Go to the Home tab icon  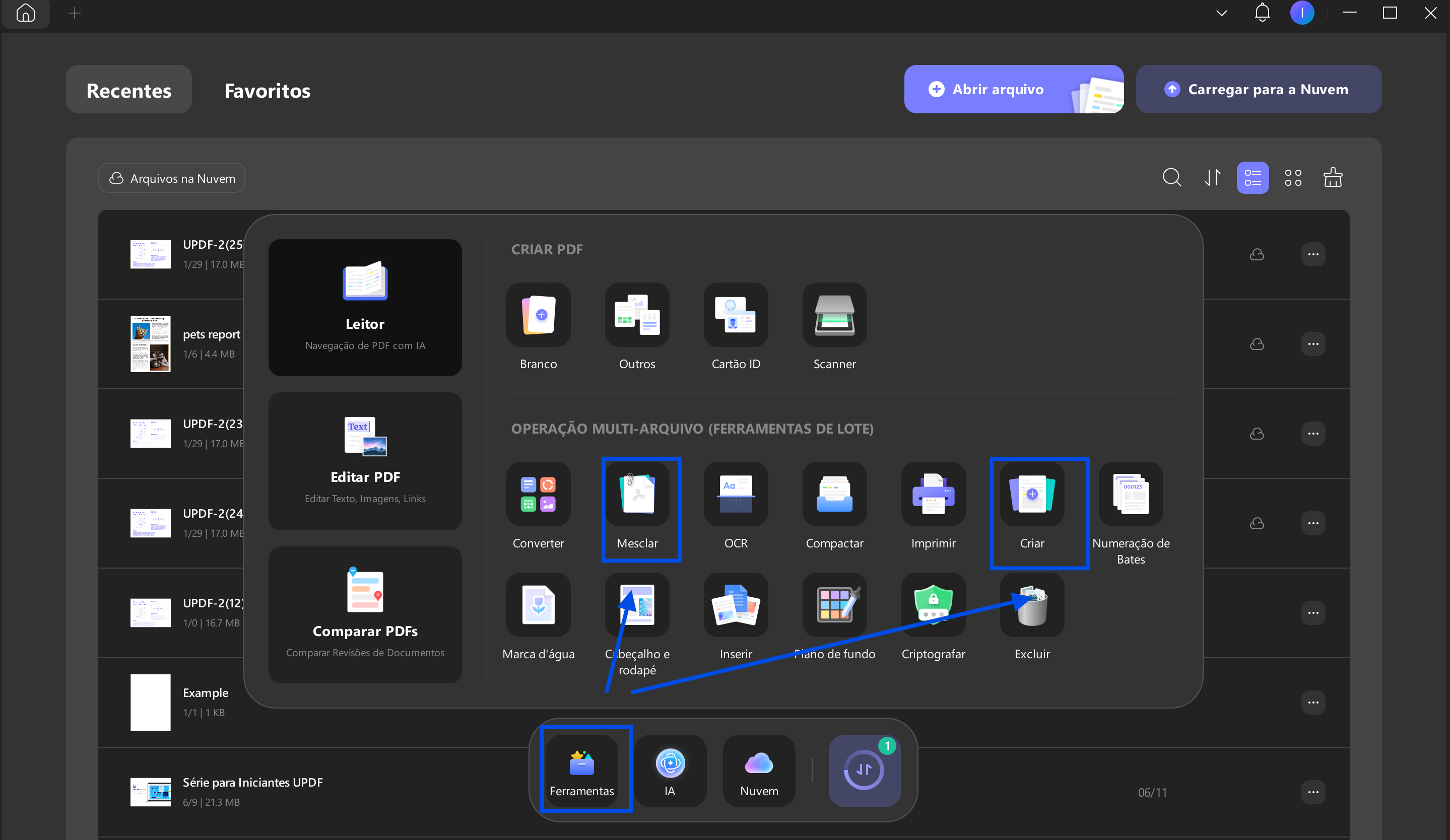[25, 13]
